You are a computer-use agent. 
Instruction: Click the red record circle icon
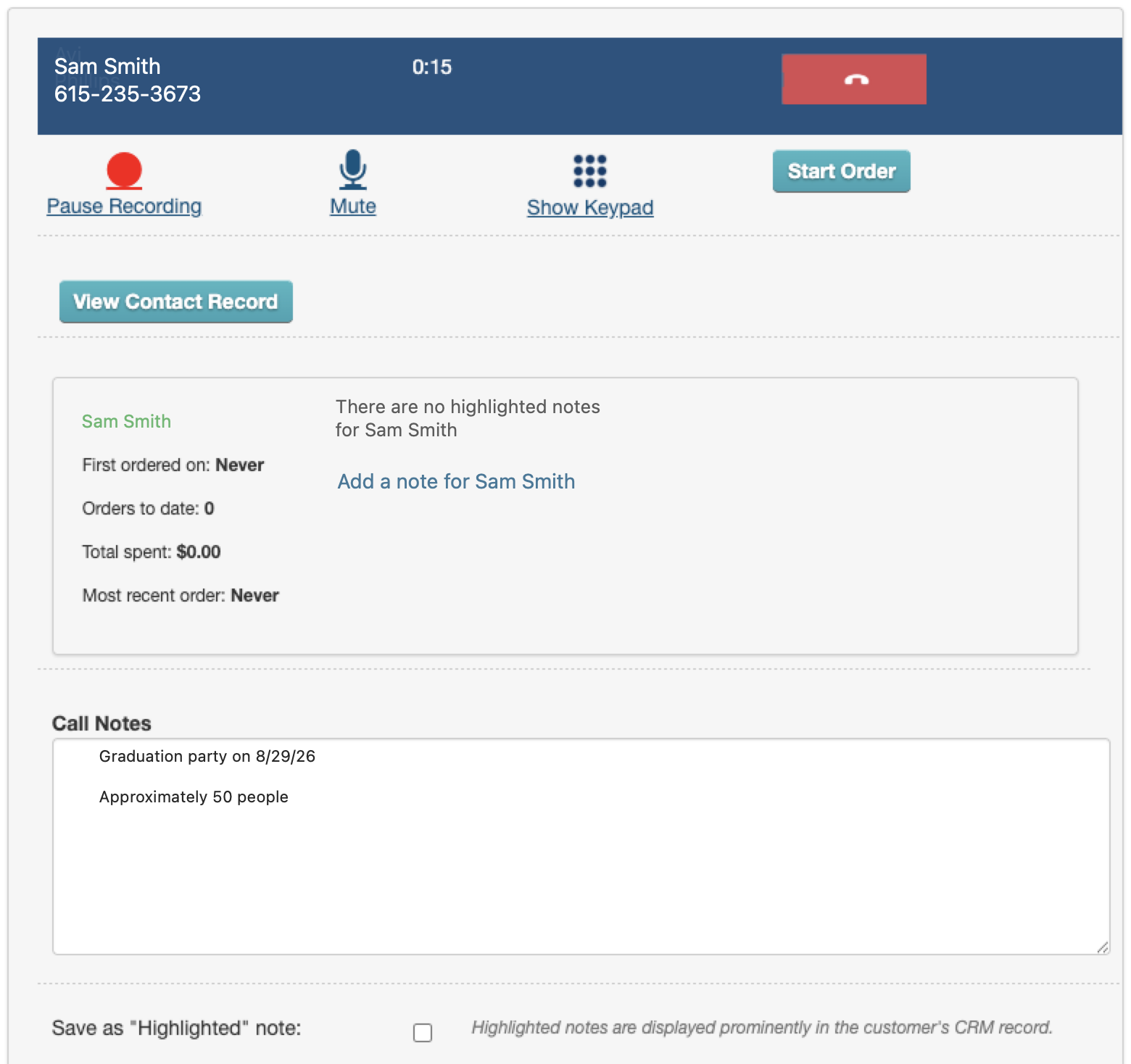[x=124, y=170]
